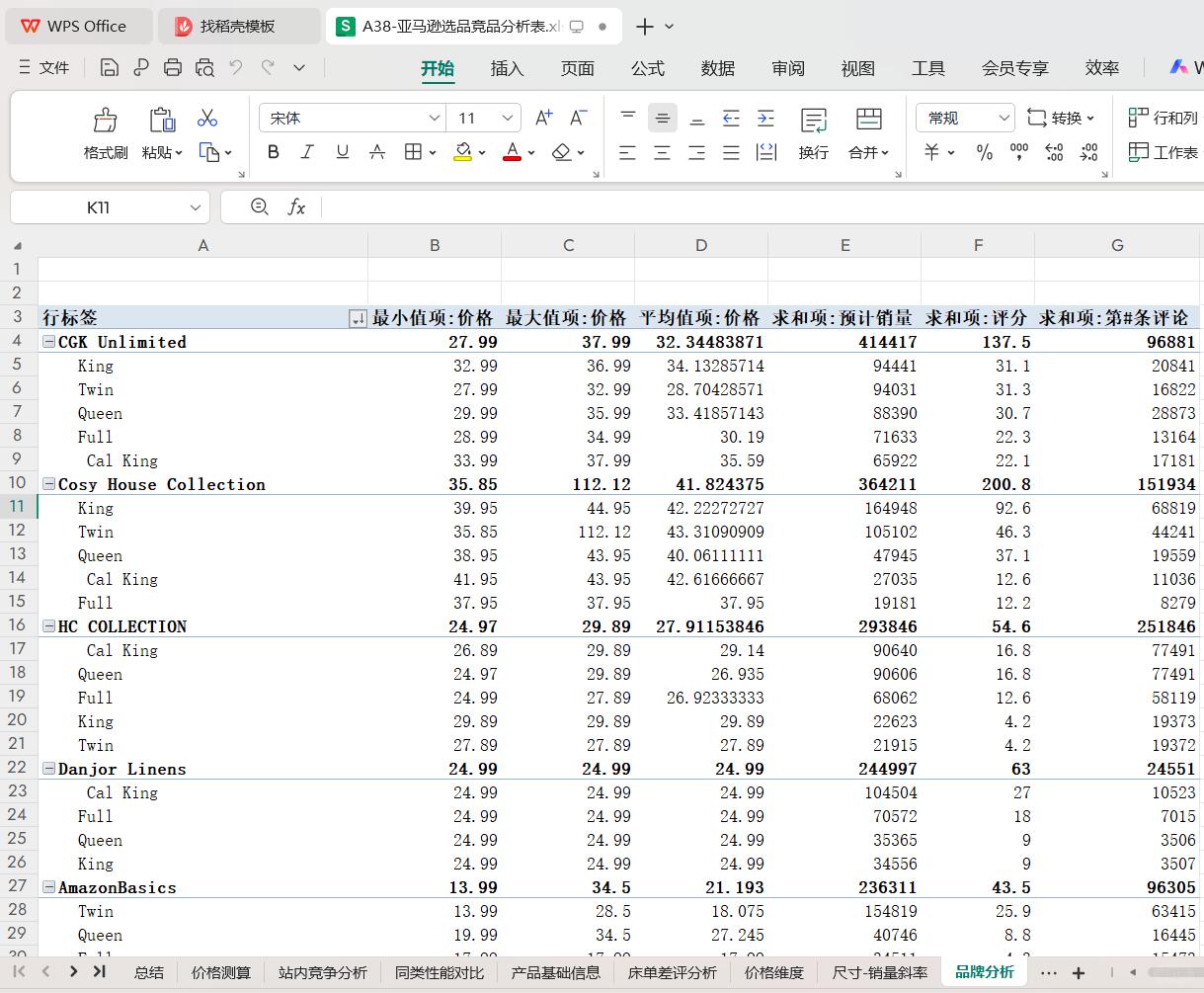Open a new tab in WPS title bar
Viewport: 1204px width, 993px height.
pyautogui.click(x=644, y=27)
